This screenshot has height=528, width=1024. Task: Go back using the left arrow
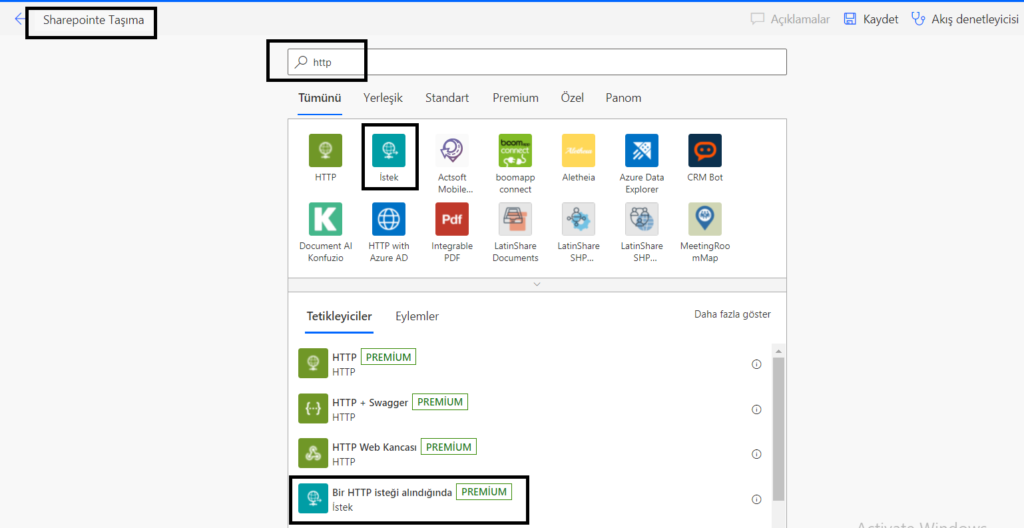(19, 19)
